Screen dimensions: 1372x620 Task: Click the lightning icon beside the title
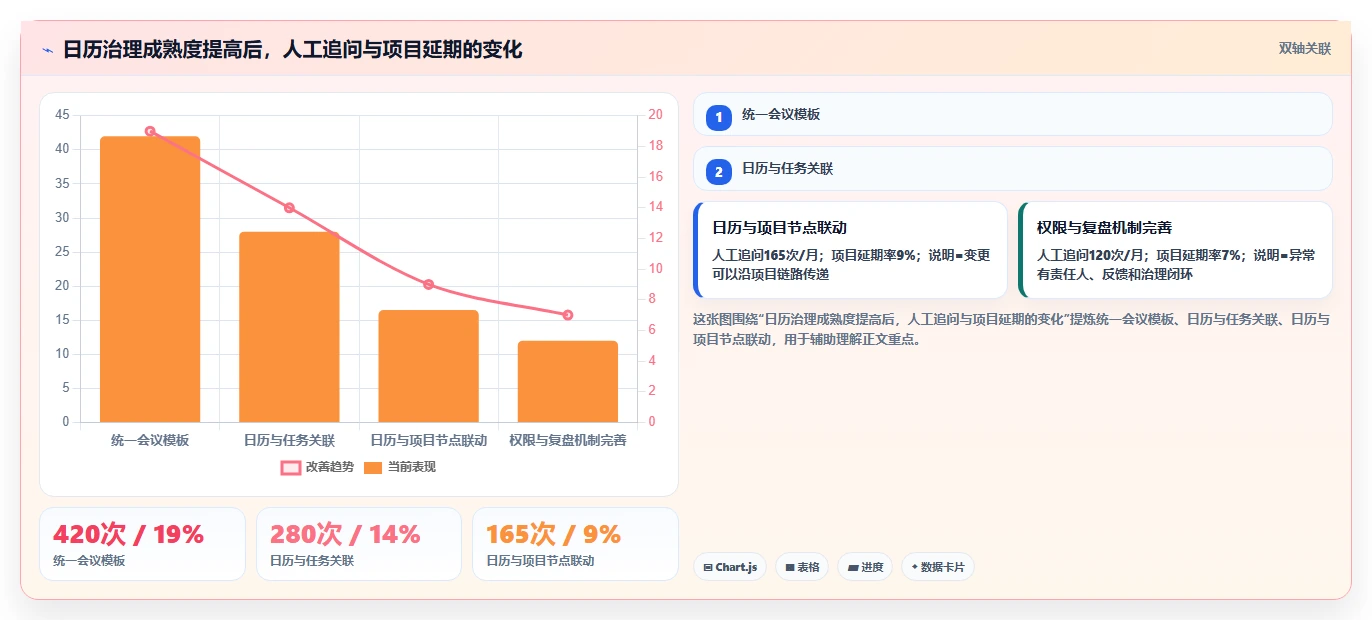pos(47,50)
